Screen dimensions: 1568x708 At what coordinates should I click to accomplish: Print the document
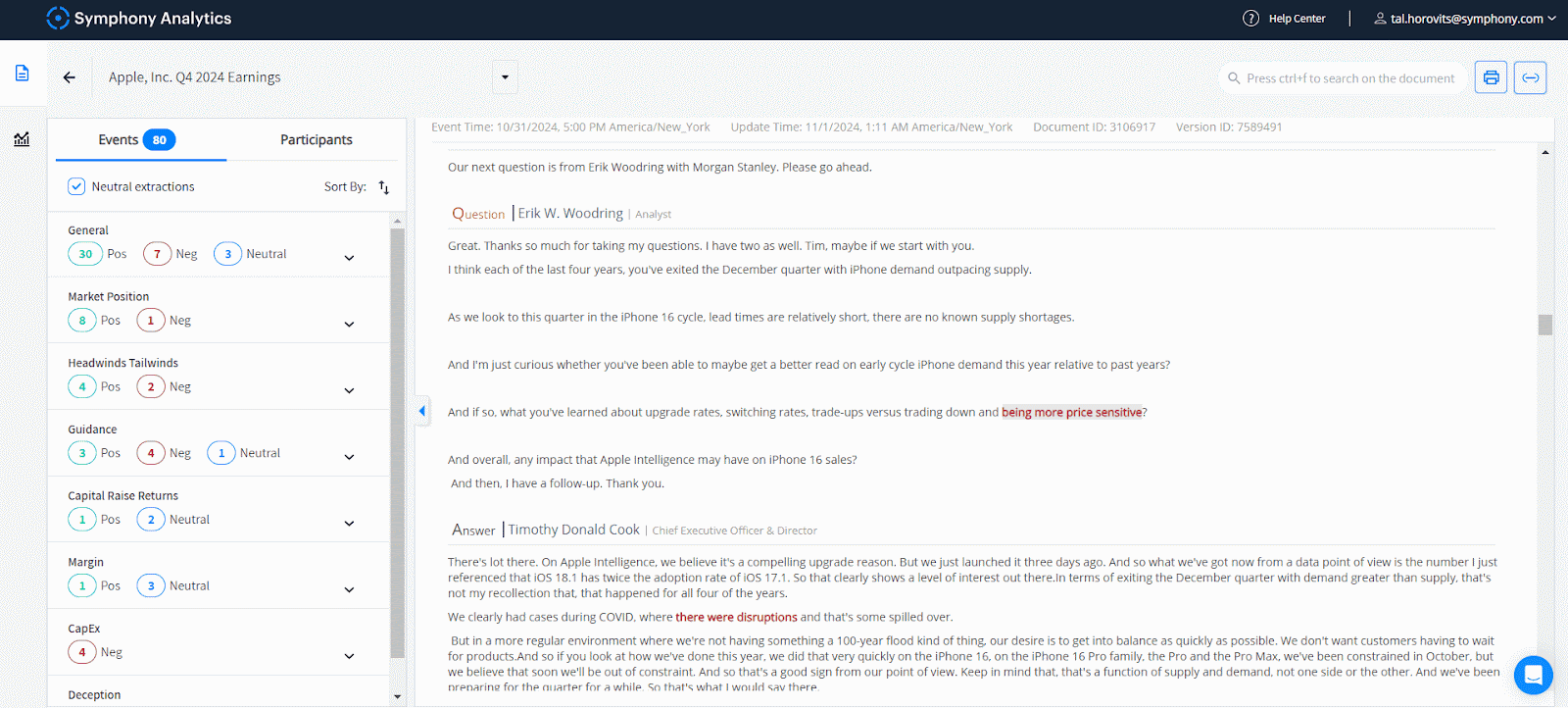1491,77
